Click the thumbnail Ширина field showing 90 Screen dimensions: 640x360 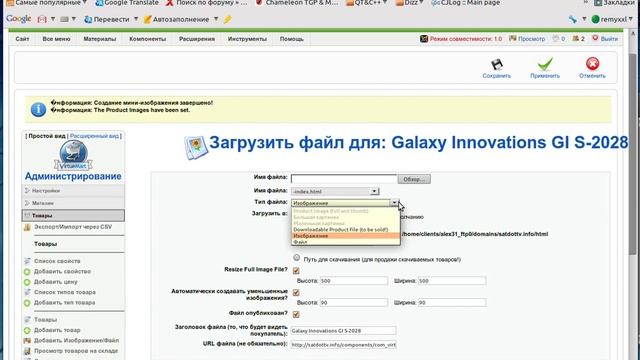click(x=452, y=302)
